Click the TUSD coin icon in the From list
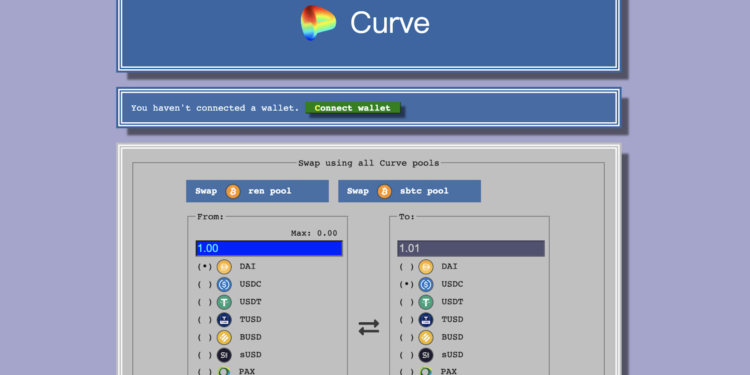750x375 pixels. 224,320
